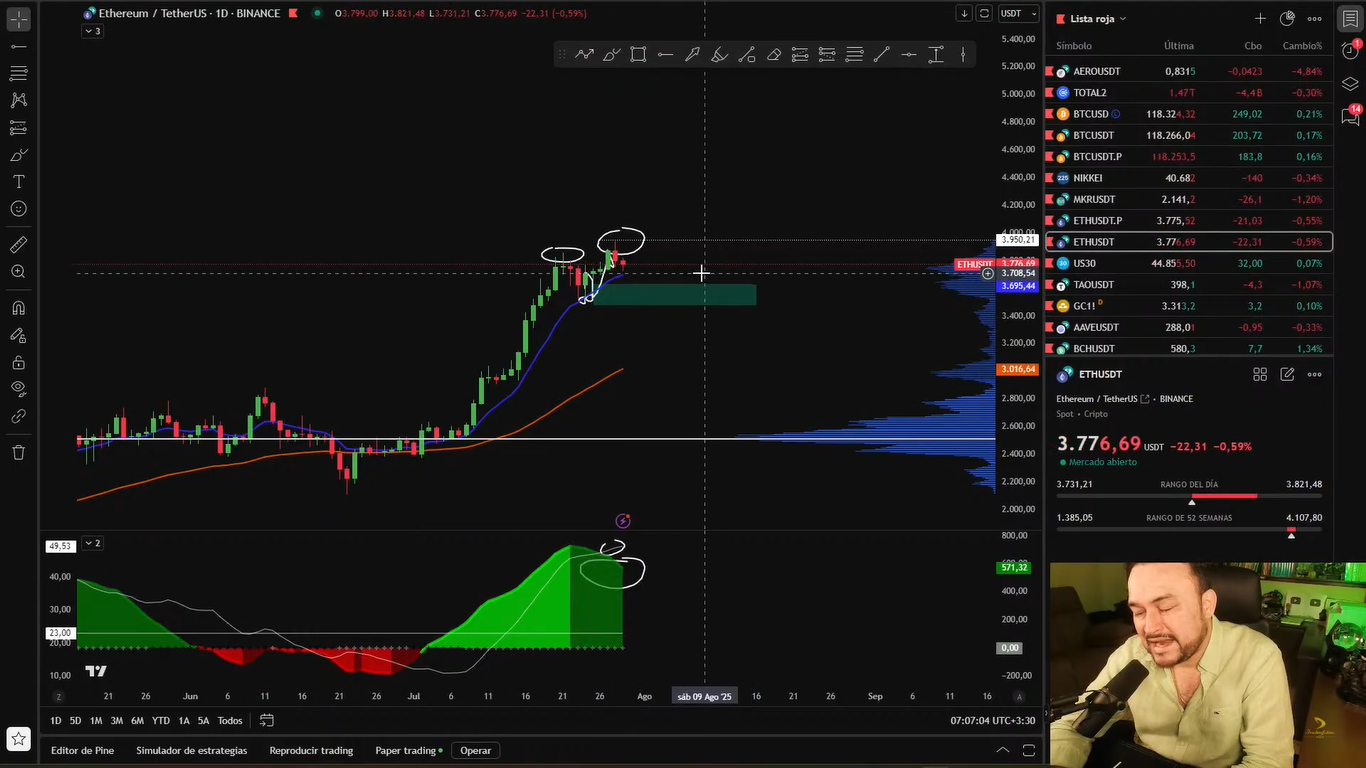Viewport: 1366px width, 768px height.
Task: Select the 1D time range
Action: point(56,720)
